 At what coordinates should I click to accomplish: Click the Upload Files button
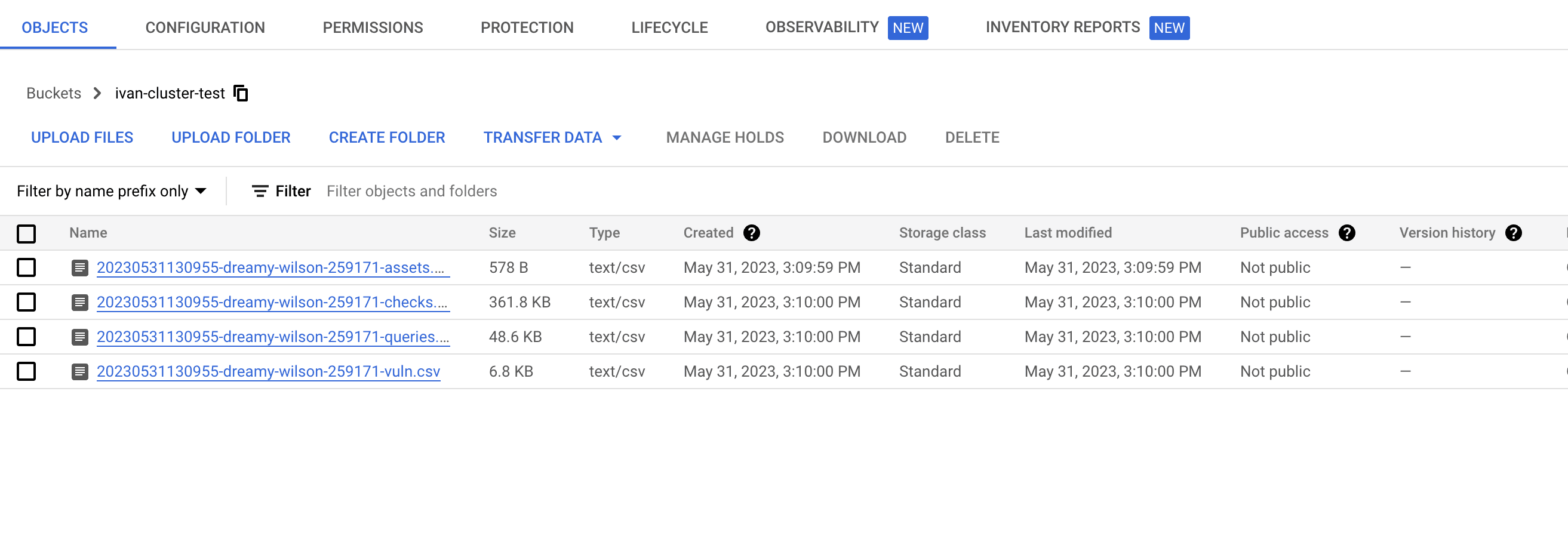click(82, 137)
